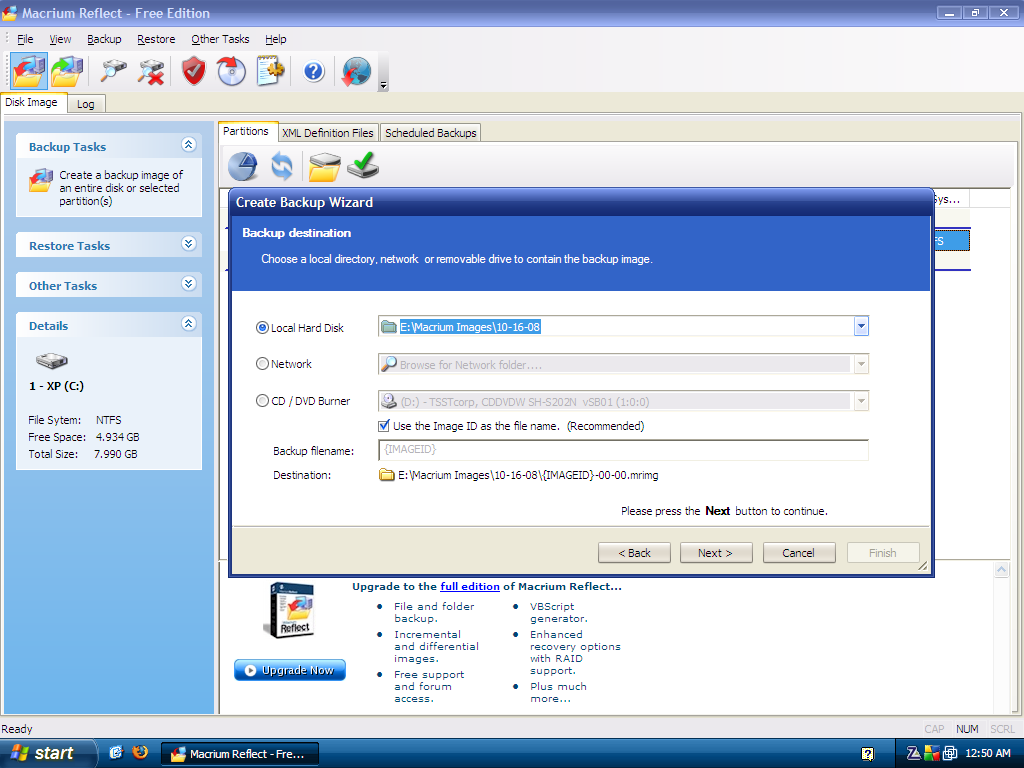Click the drive with yellow folder icon

(x=325, y=166)
